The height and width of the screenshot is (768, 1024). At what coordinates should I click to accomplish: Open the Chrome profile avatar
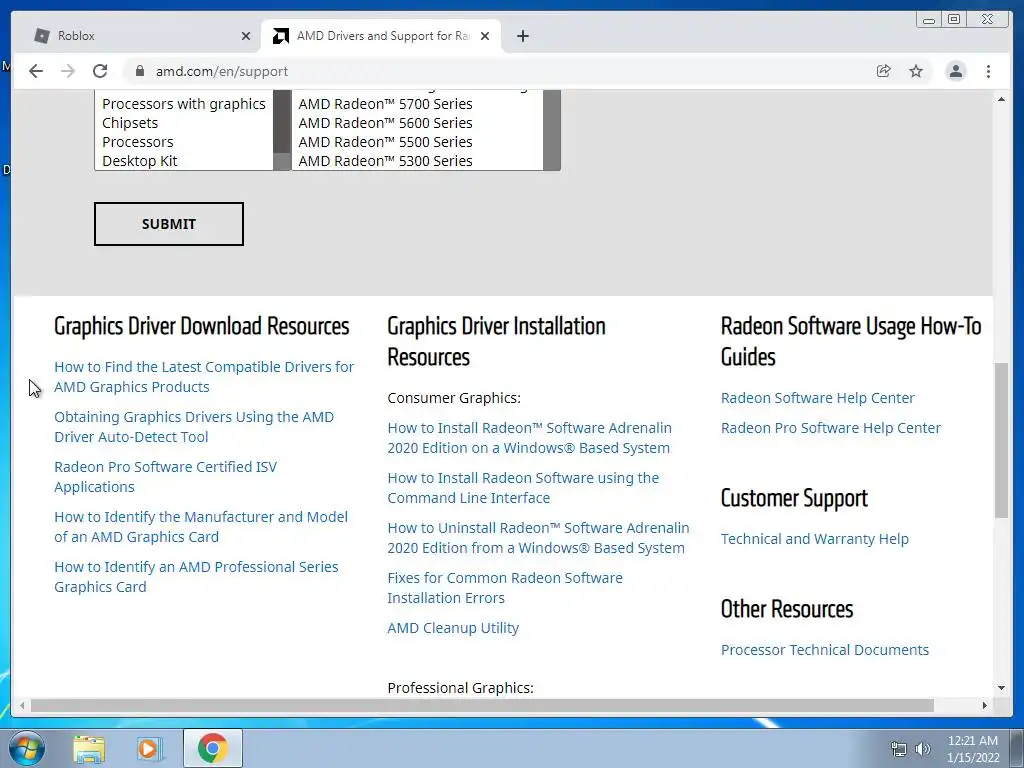pos(955,71)
